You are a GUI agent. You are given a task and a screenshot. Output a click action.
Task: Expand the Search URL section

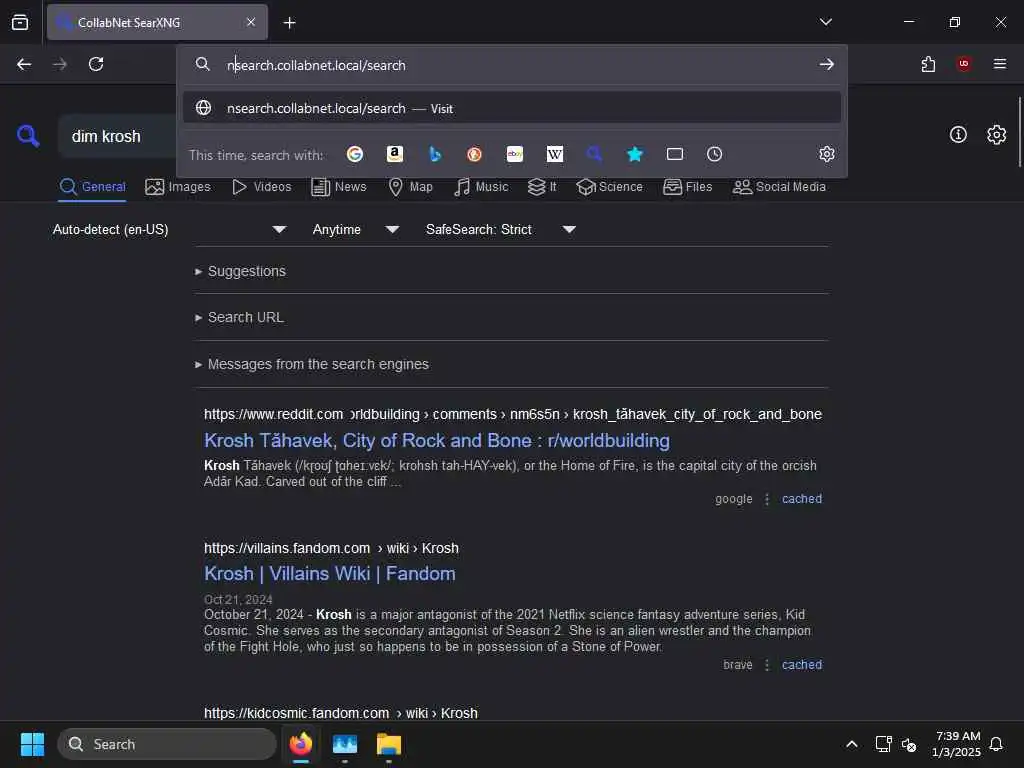[239, 317]
